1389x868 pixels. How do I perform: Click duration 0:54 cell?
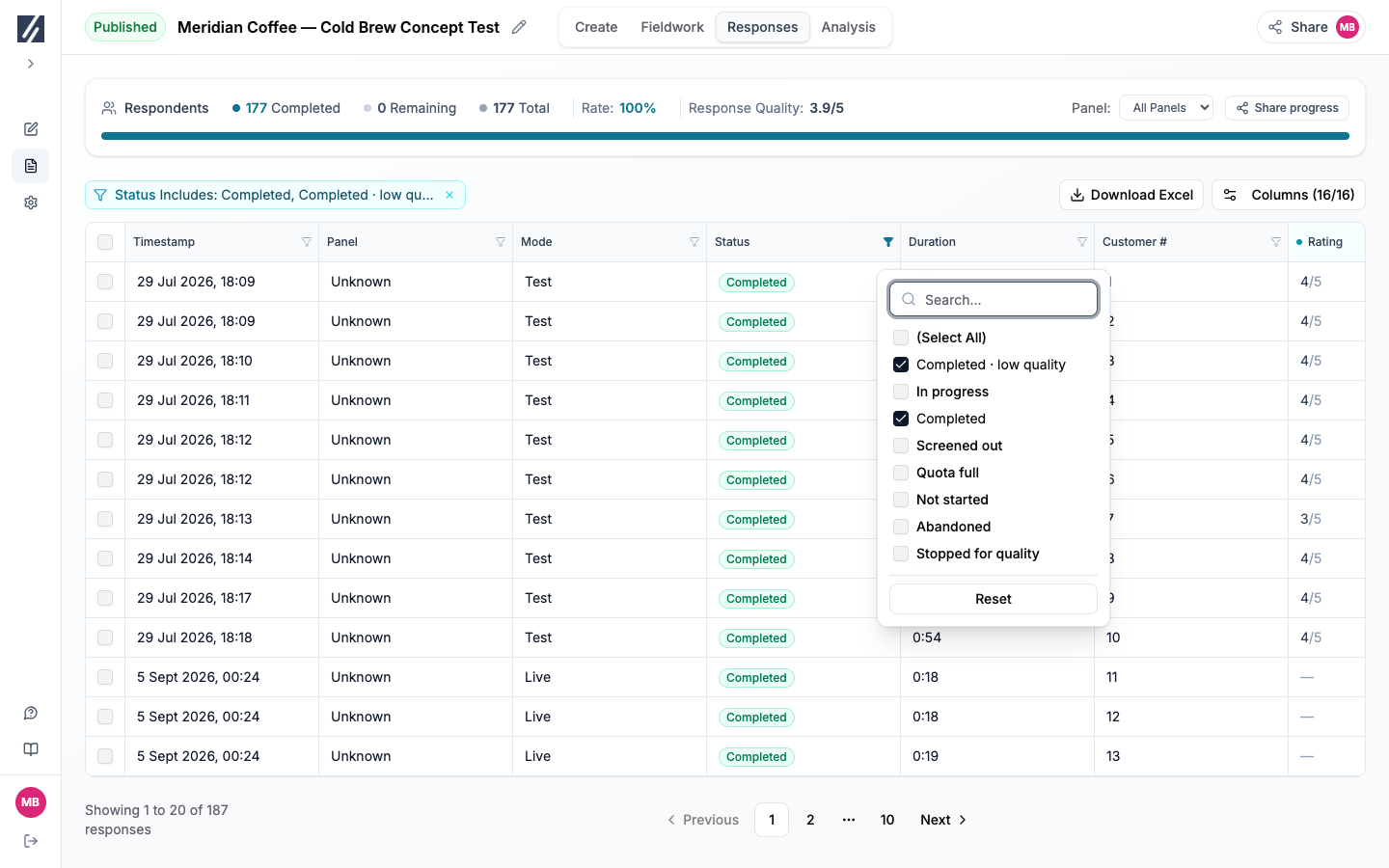[927, 637]
